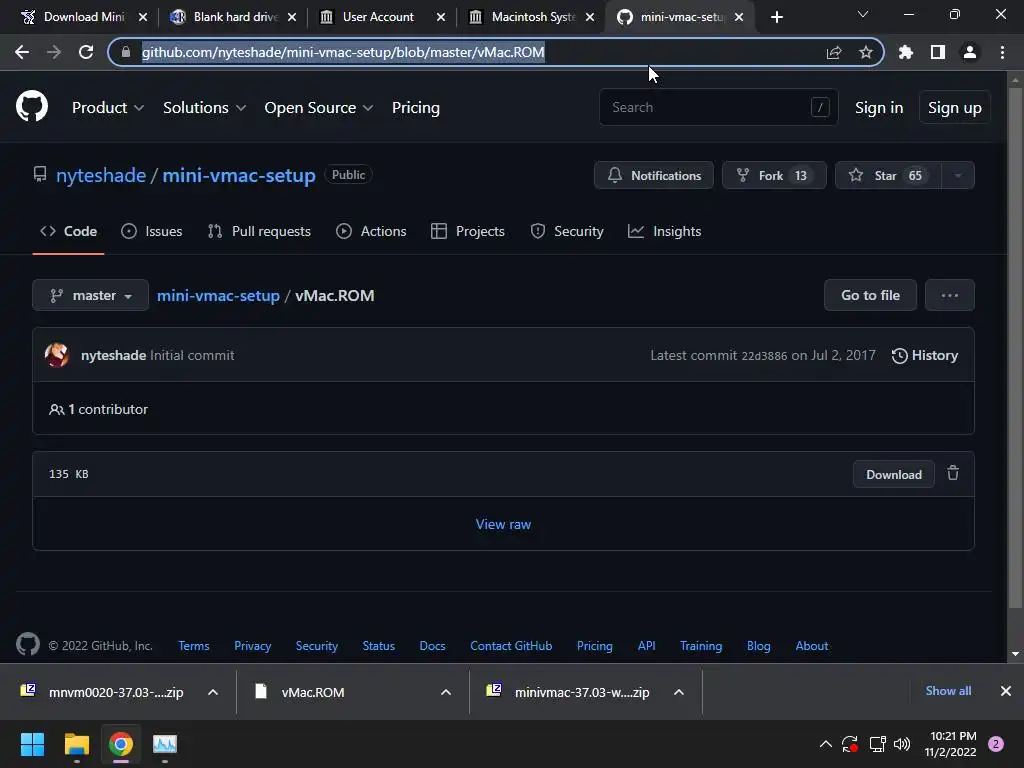Screen dimensions: 1024x768
Task: Open the Insights tab
Action: (x=664, y=231)
